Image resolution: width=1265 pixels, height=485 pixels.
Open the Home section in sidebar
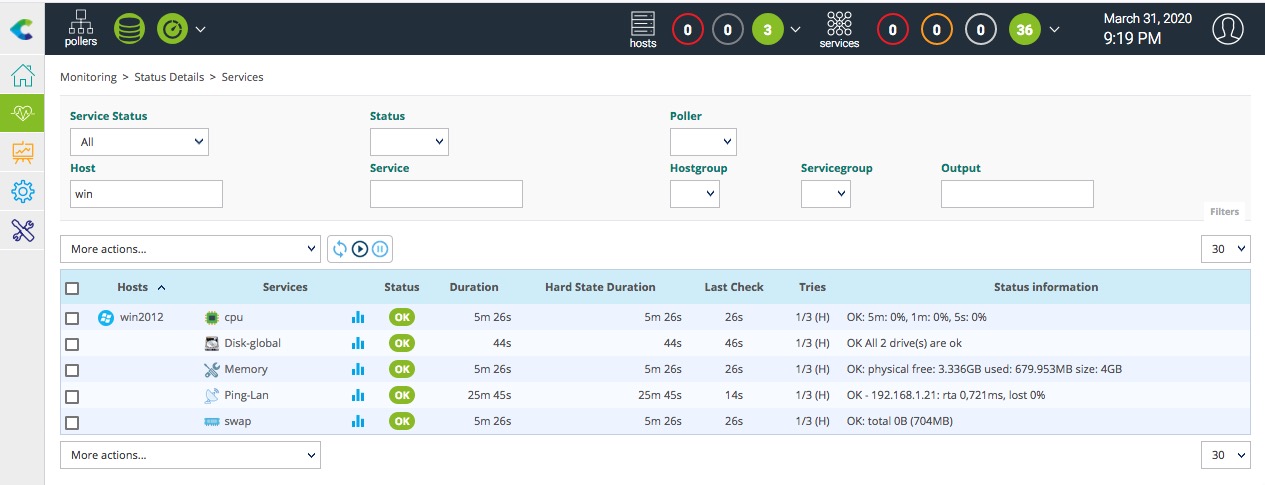22,76
